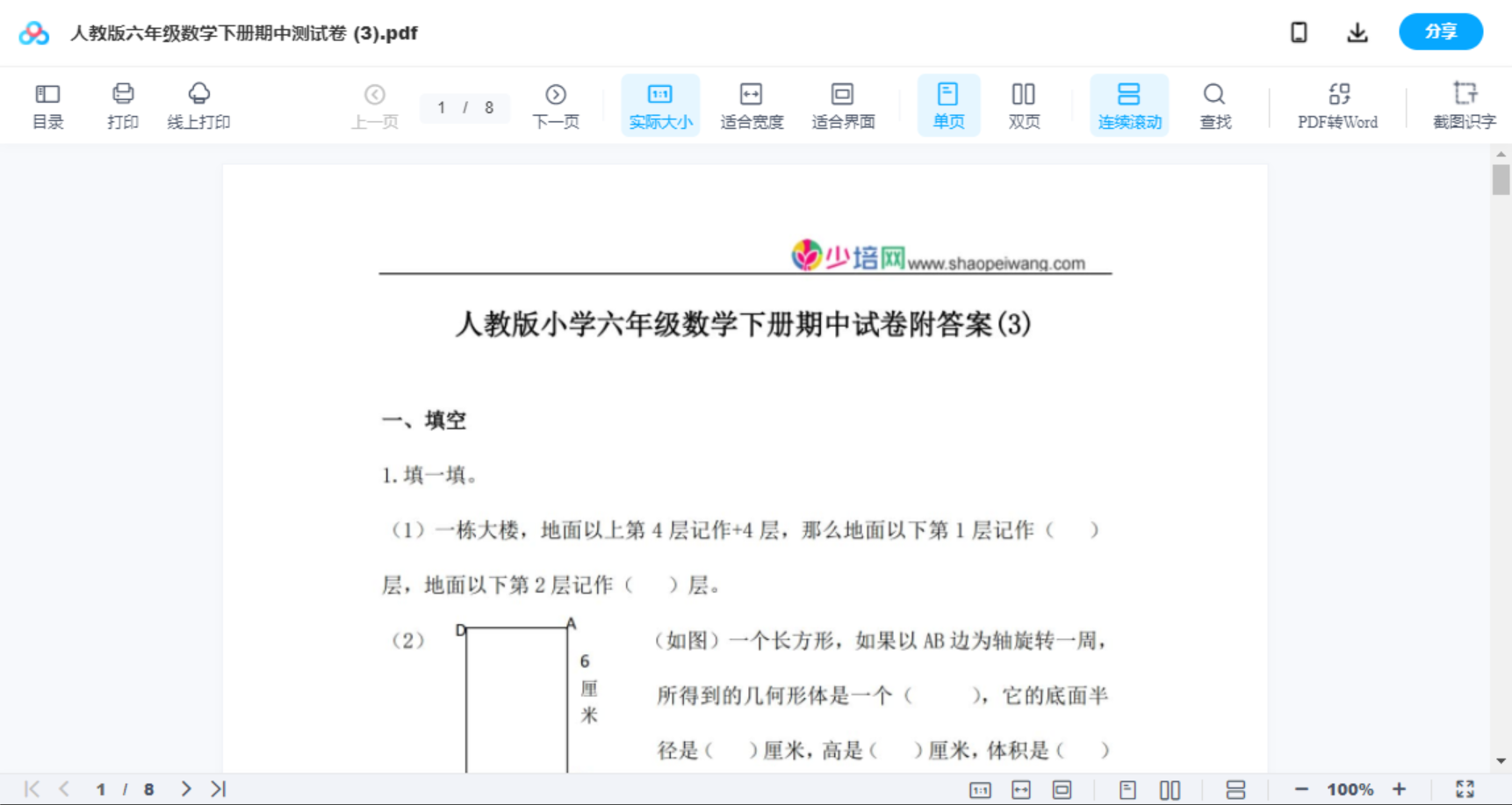This screenshot has height=805, width=1512.
Task: Open the 目录 (table of contents) panel
Action: click(x=47, y=104)
